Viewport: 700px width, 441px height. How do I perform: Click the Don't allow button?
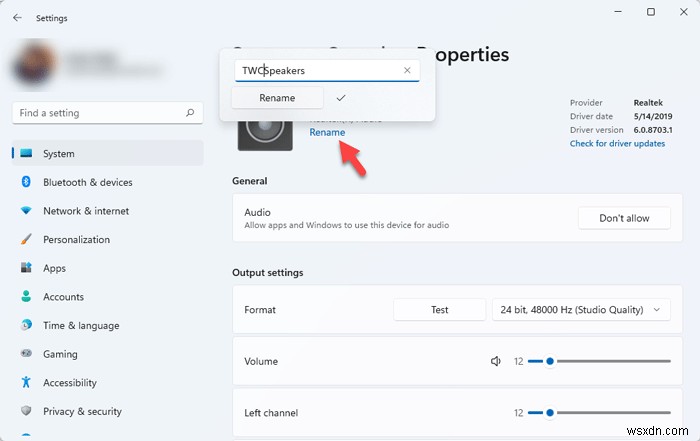[624, 218]
